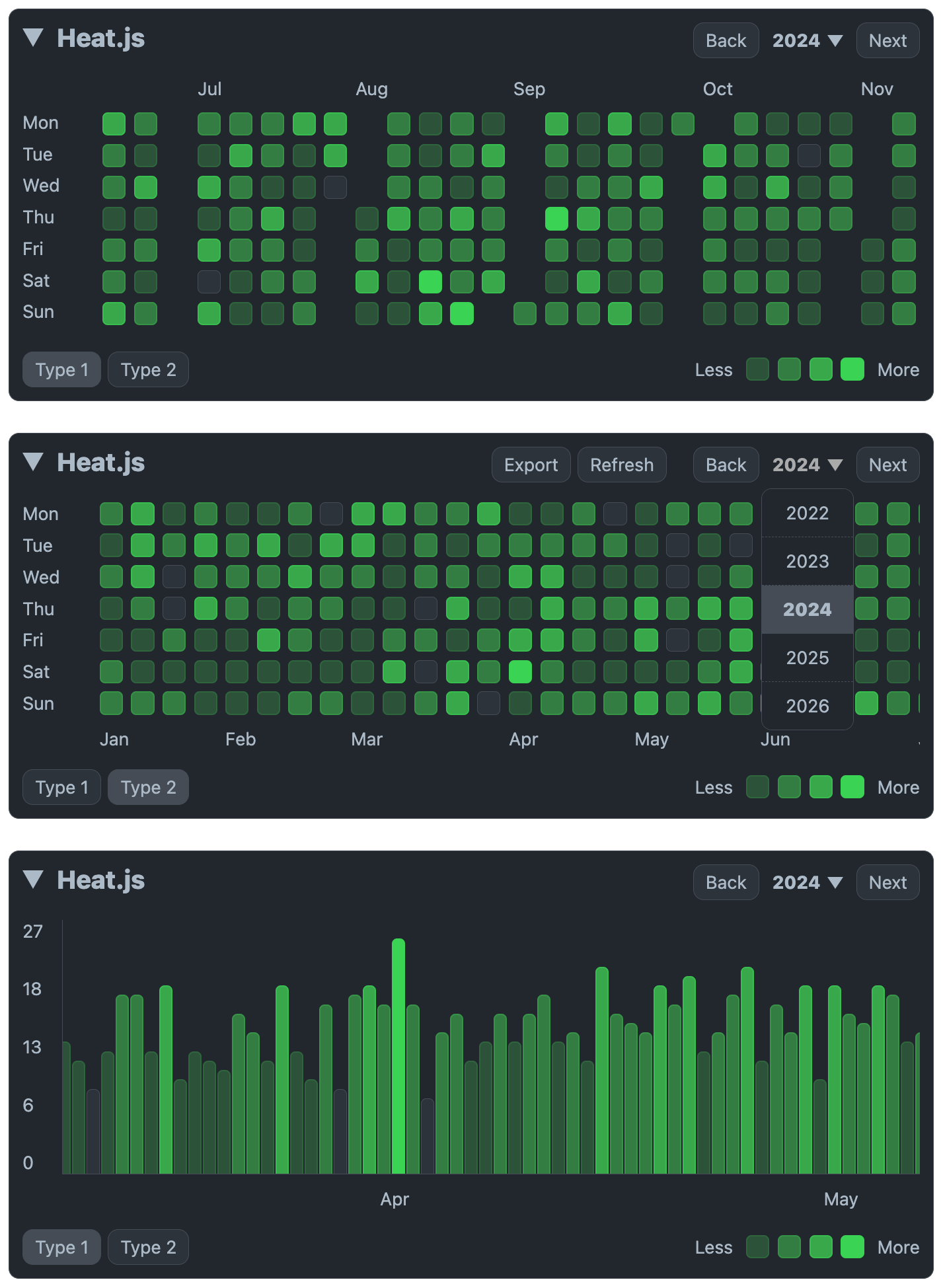This screenshot has height=1288, width=943.
Task: Click Export button in second panel
Action: pyautogui.click(x=531, y=465)
